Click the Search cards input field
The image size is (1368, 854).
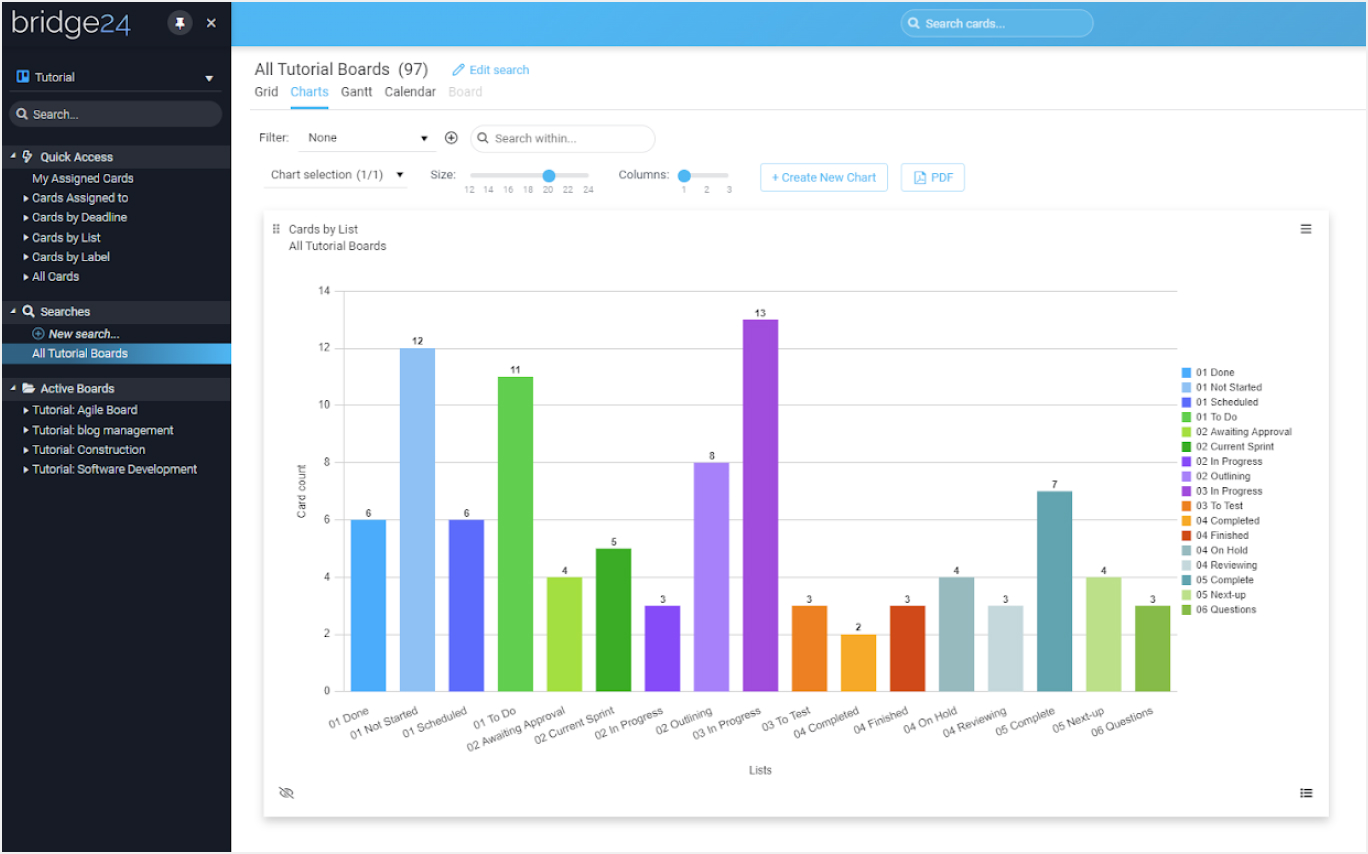(x=1000, y=24)
